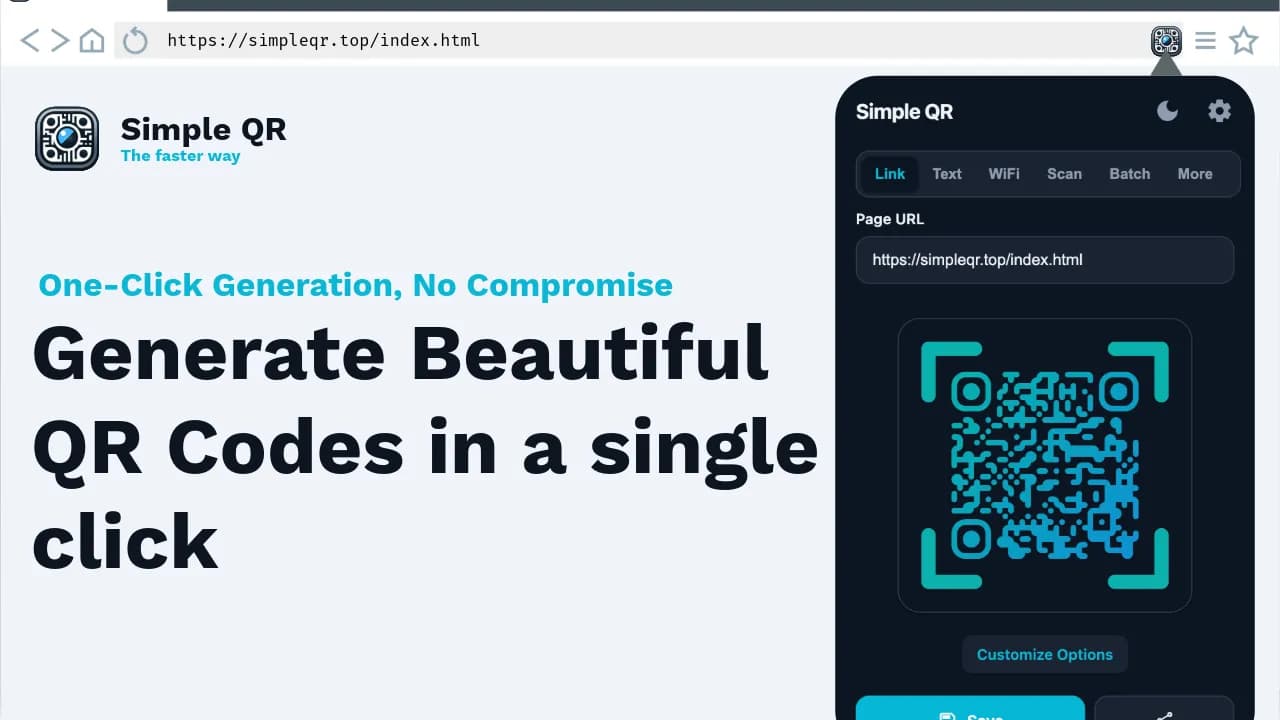Image resolution: width=1280 pixels, height=720 pixels.
Task: Switch to the Text tab
Action: pos(947,174)
